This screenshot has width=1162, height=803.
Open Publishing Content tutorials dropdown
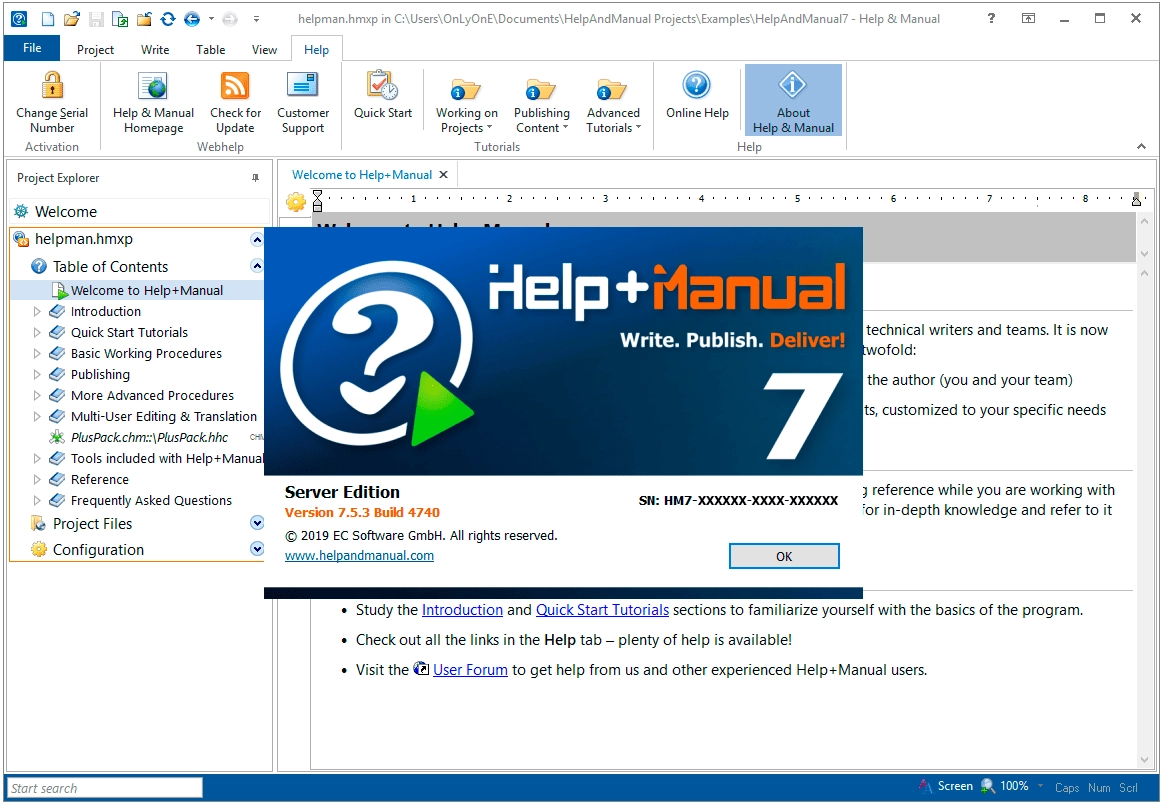[542, 104]
